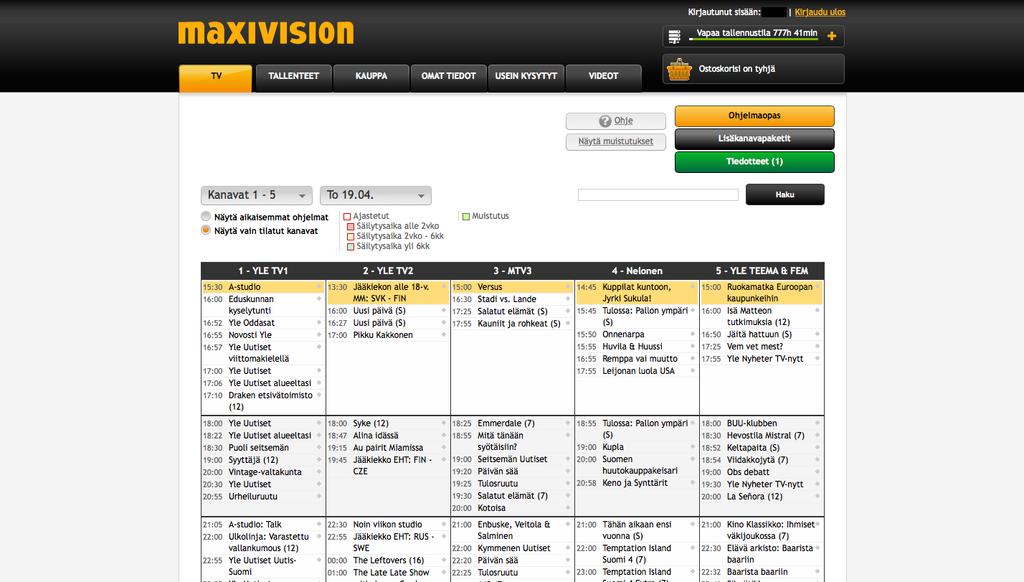Screen dimensions: 1024x582
Task: Click the shopping basket icon
Action: tap(679, 69)
